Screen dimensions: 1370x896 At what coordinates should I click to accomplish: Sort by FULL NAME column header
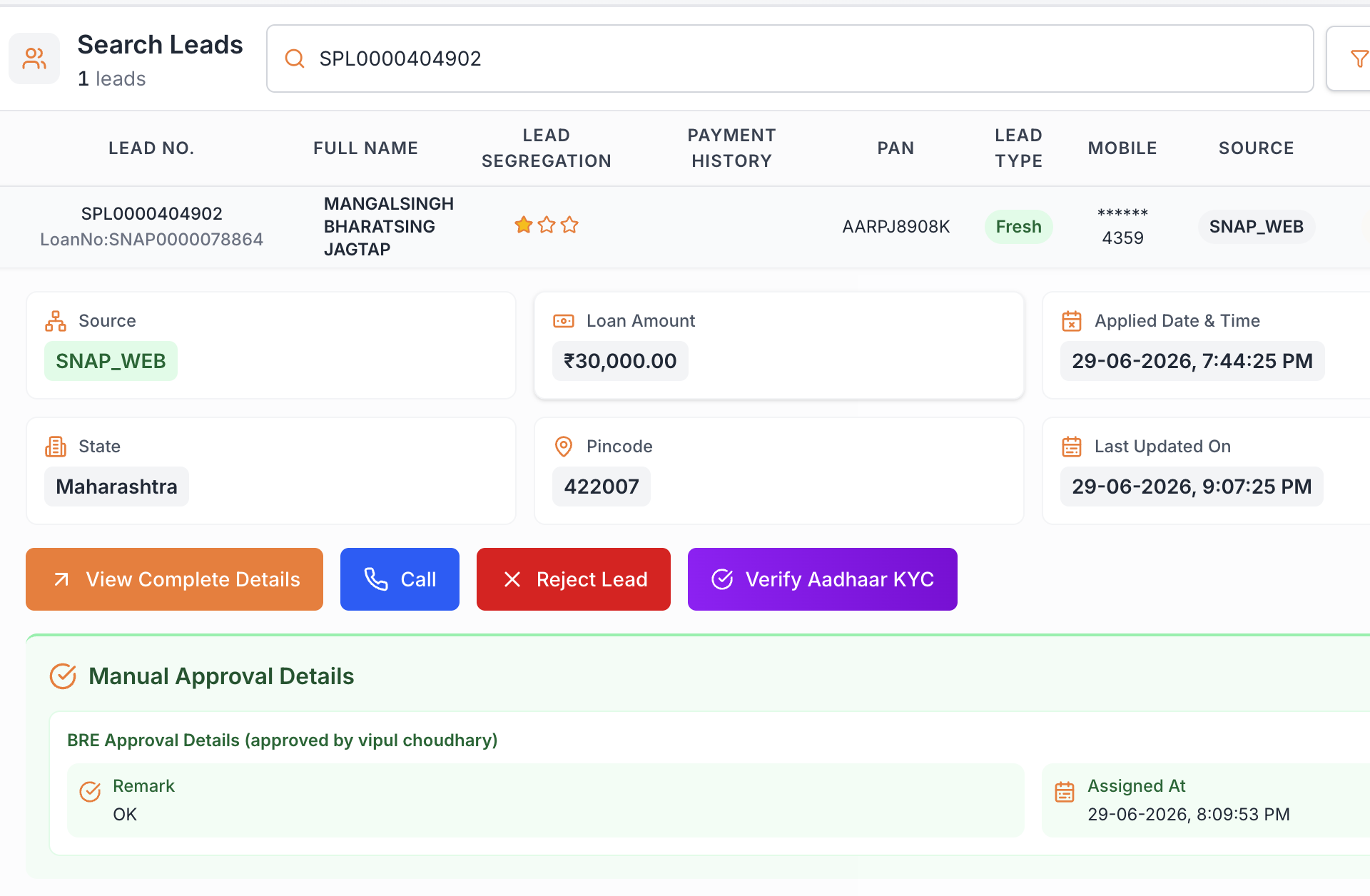[x=365, y=148]
